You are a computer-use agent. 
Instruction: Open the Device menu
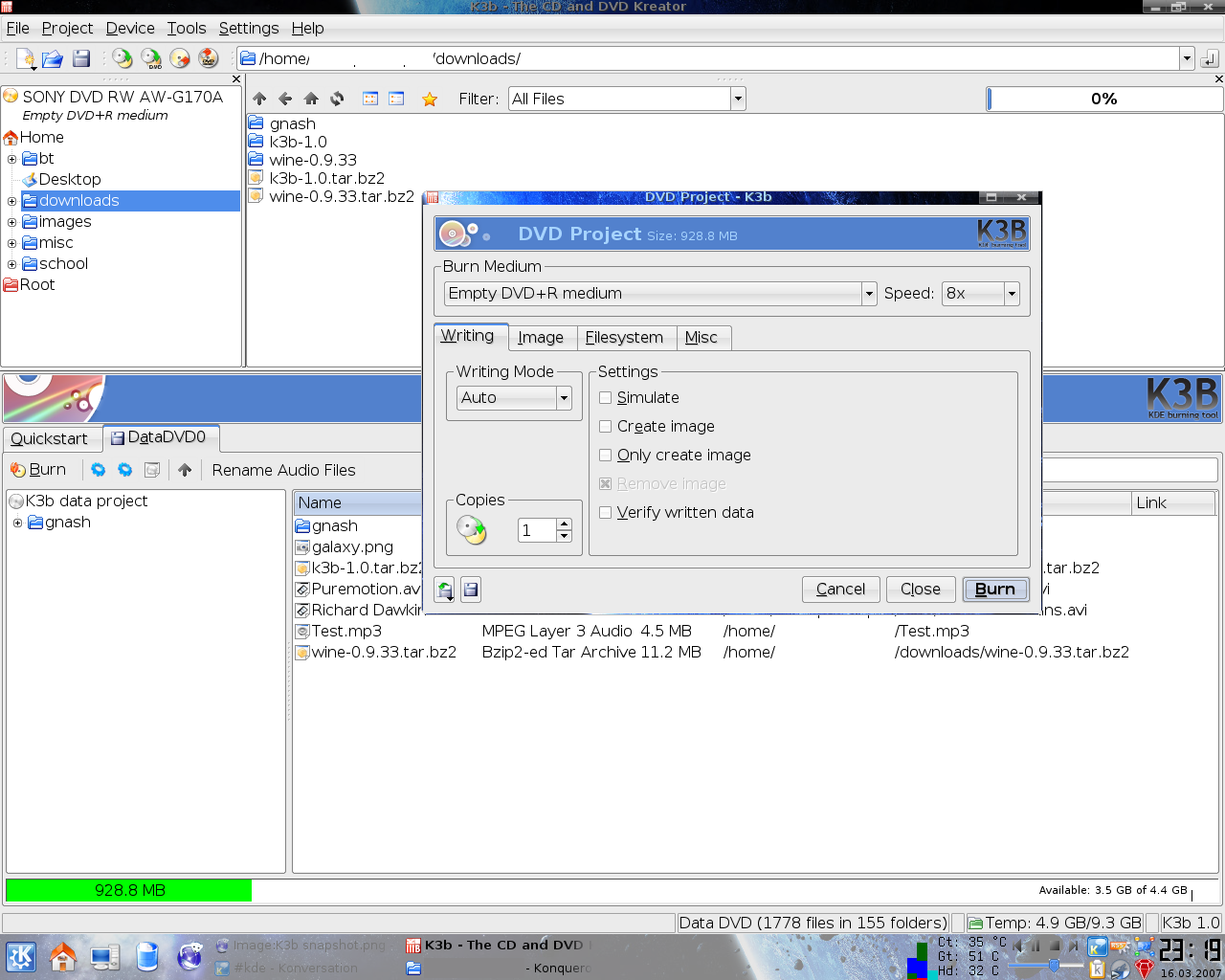130,29
